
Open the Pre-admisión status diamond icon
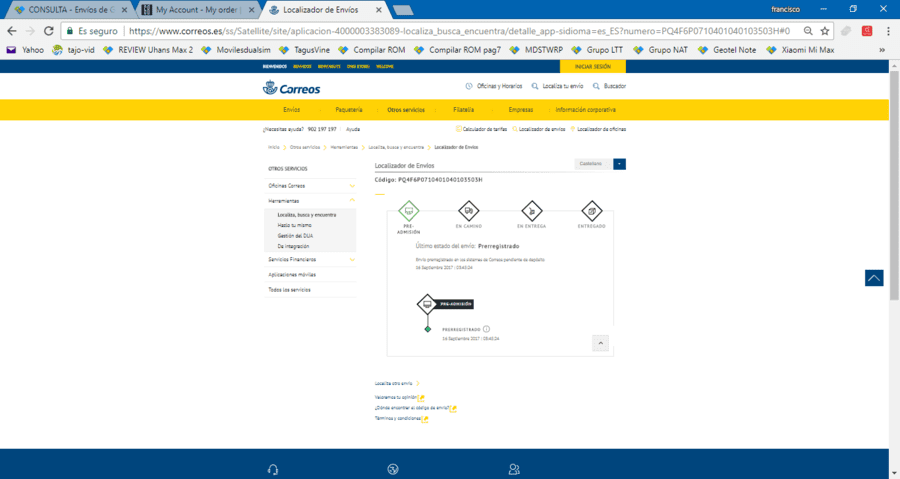click(x=409, y=211)
